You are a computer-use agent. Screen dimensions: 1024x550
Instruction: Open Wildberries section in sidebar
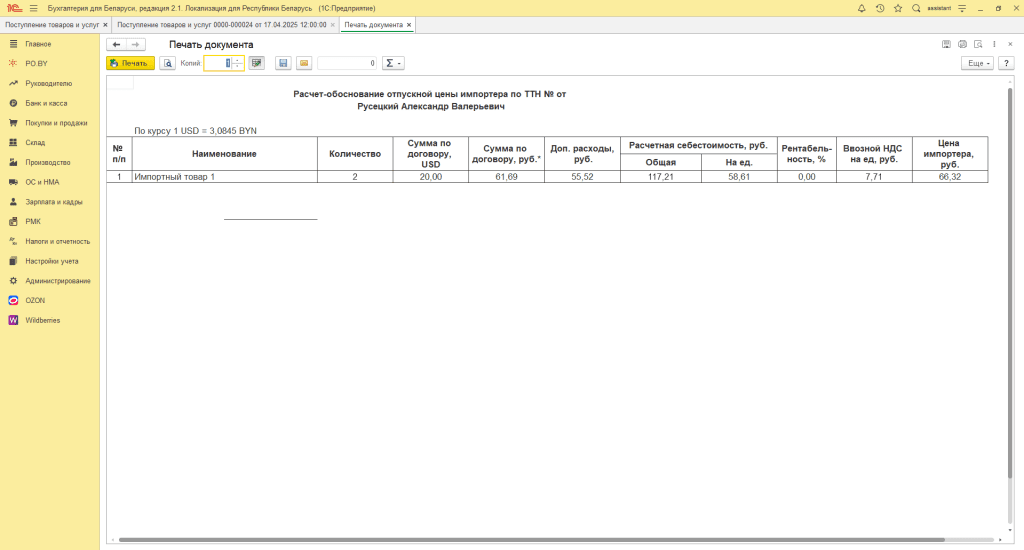click(x=50, y=320)
